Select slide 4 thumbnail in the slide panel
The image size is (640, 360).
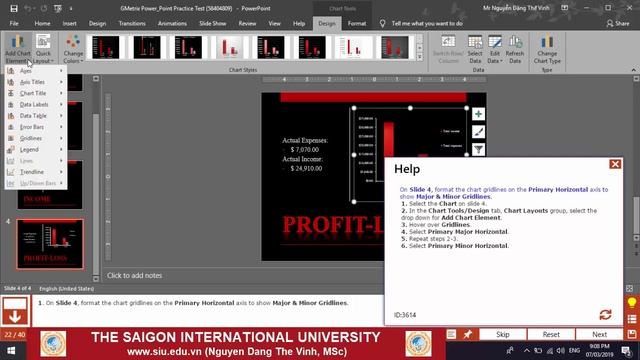(50, 244)
